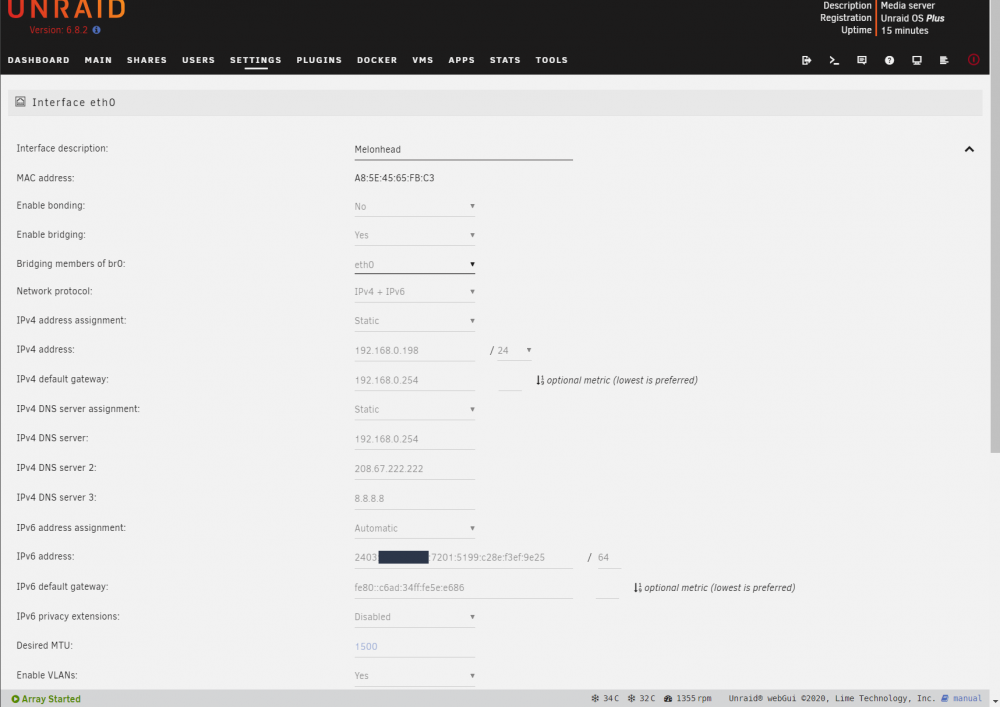Open Docker menu tab
The height and width of the screenshot is (707, 1000).
[377, 60]
